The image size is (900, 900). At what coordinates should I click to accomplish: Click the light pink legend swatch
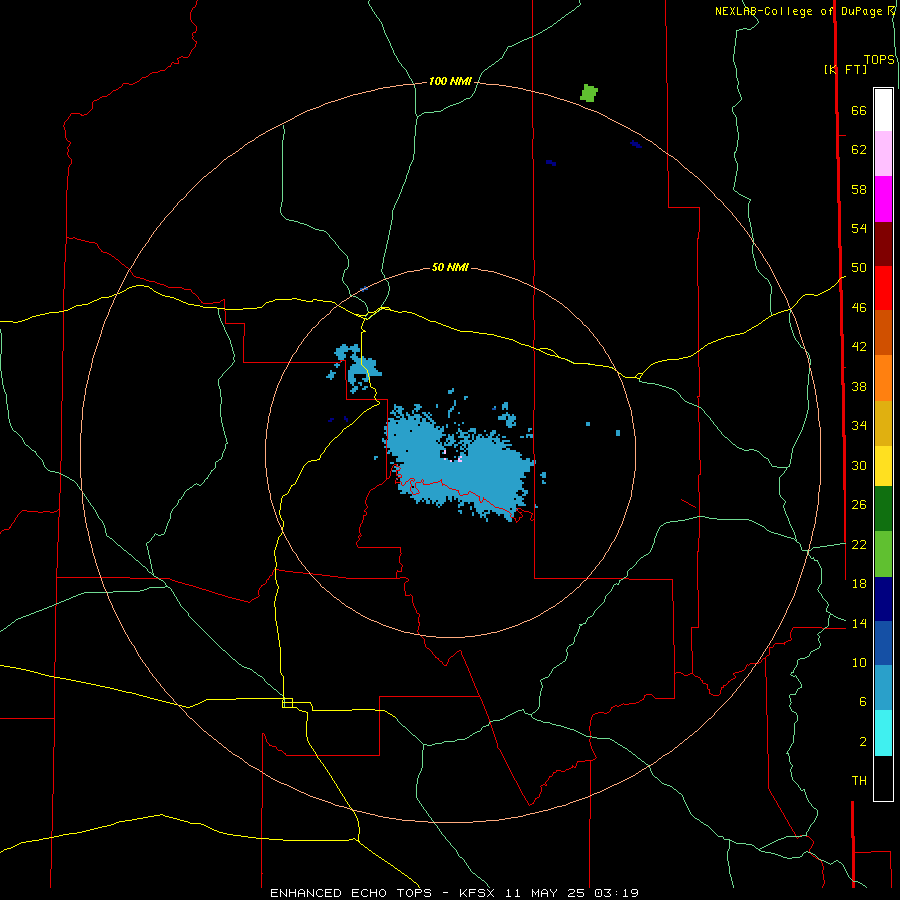[883, 153]
